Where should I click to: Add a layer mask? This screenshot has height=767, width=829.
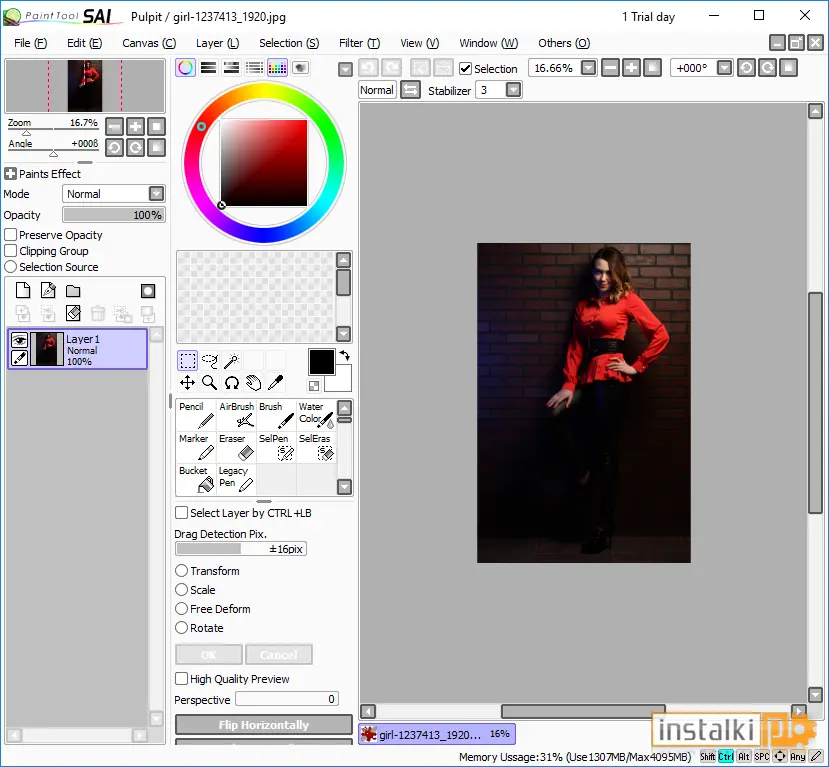point(148,291)
